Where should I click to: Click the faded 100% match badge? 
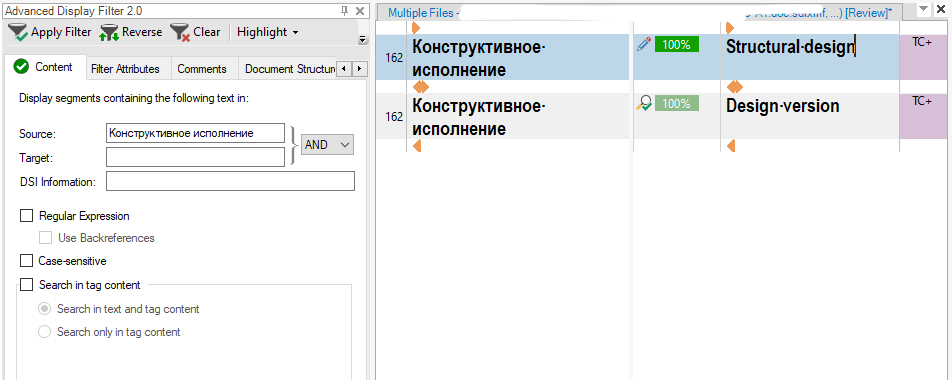676,104
